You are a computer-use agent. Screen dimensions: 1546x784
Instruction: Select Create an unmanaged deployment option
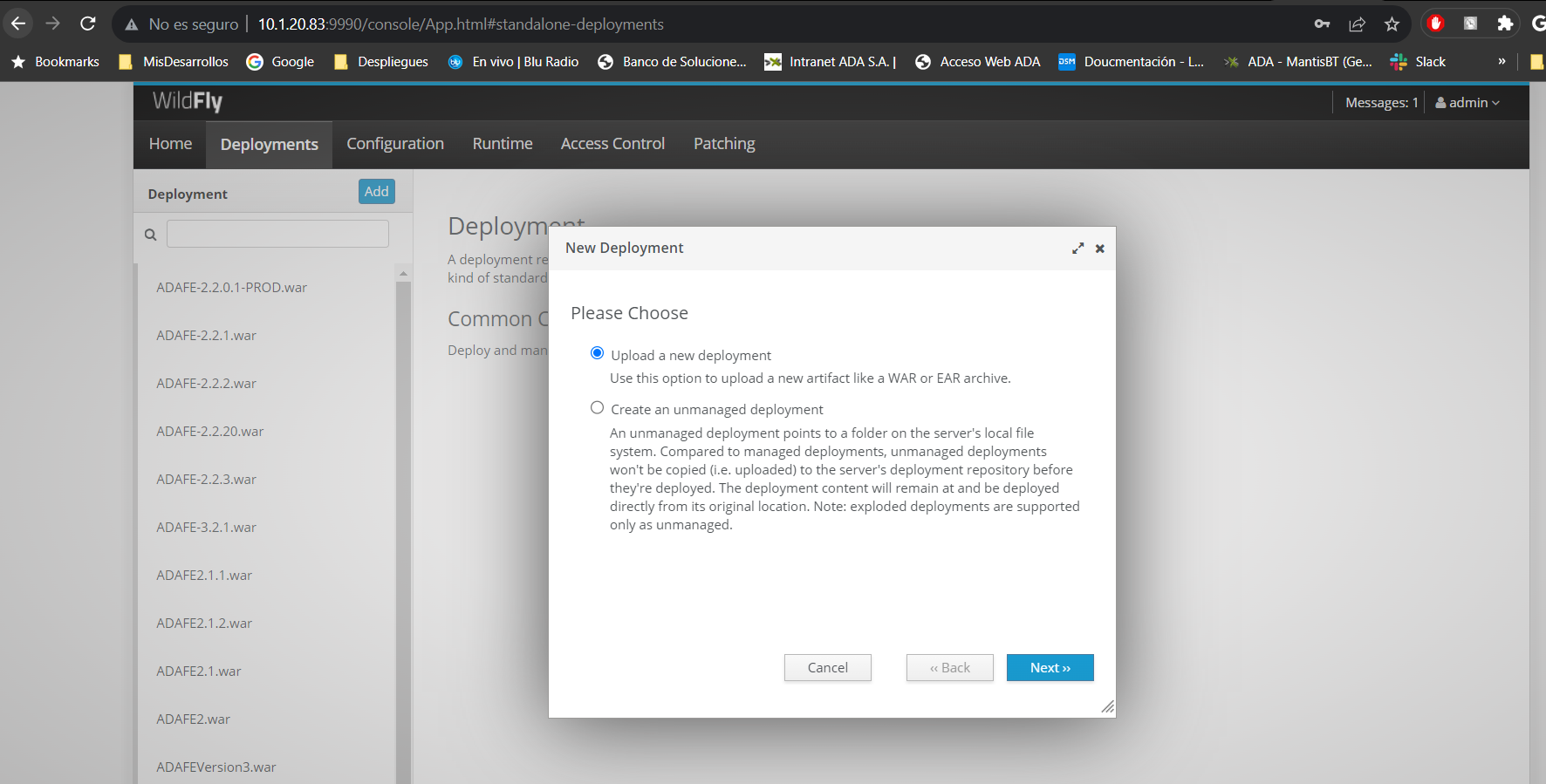click(x=598, y=408)
